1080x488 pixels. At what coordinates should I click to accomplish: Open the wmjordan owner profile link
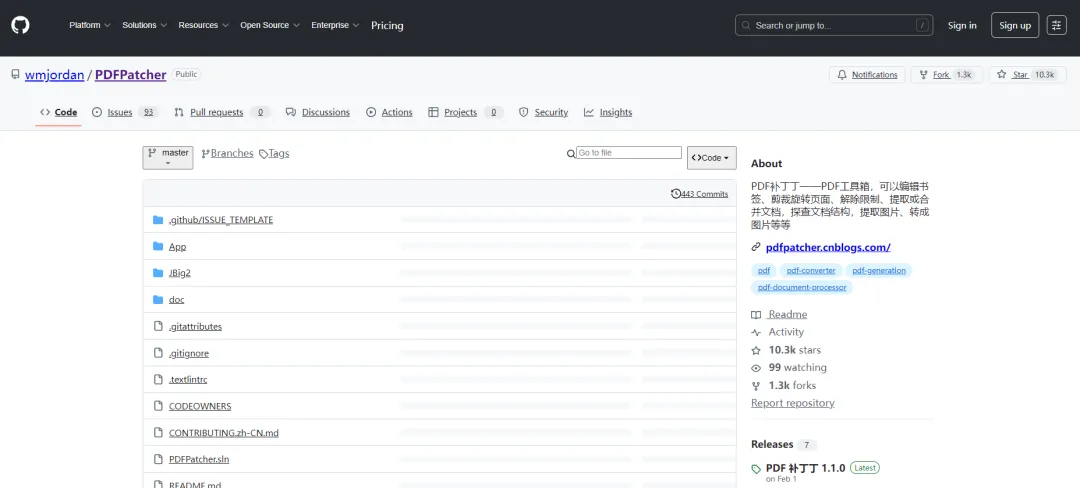click(x=54, y=75)
